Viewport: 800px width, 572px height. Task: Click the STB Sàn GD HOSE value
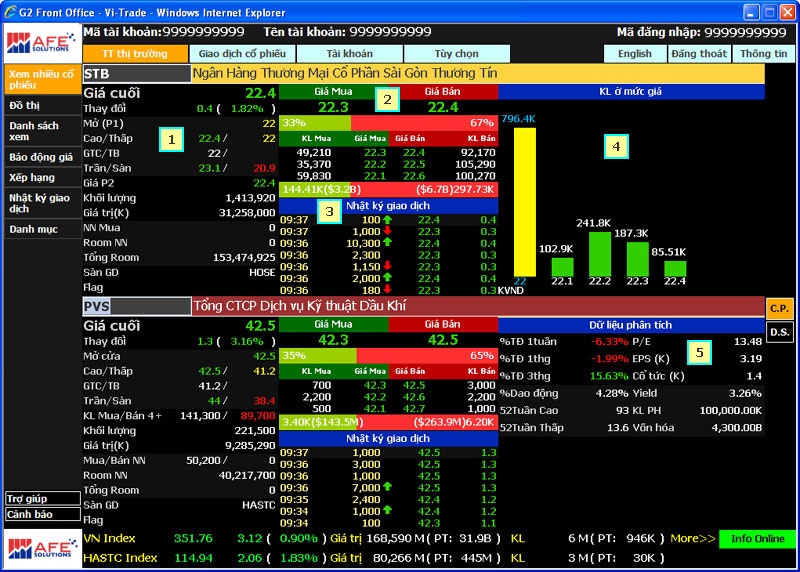click(262, 272)
